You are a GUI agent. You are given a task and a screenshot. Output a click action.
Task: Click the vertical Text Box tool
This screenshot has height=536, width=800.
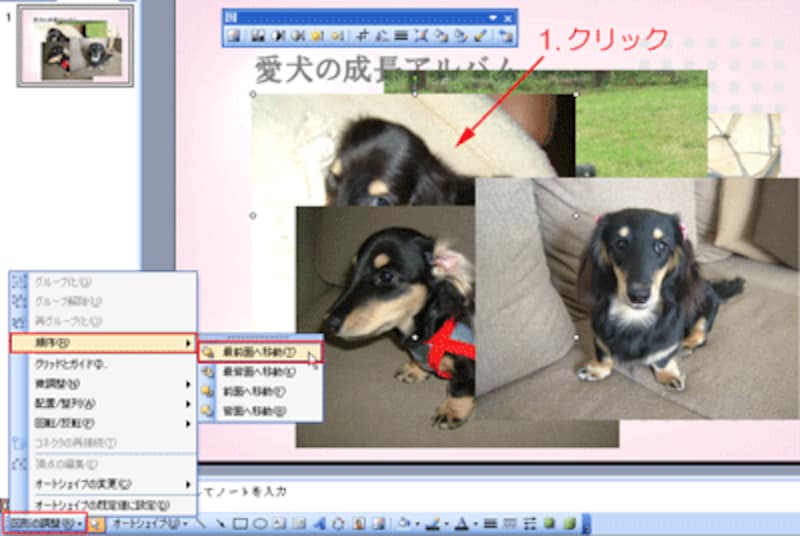pyautogui.click(x=299, y=524)
